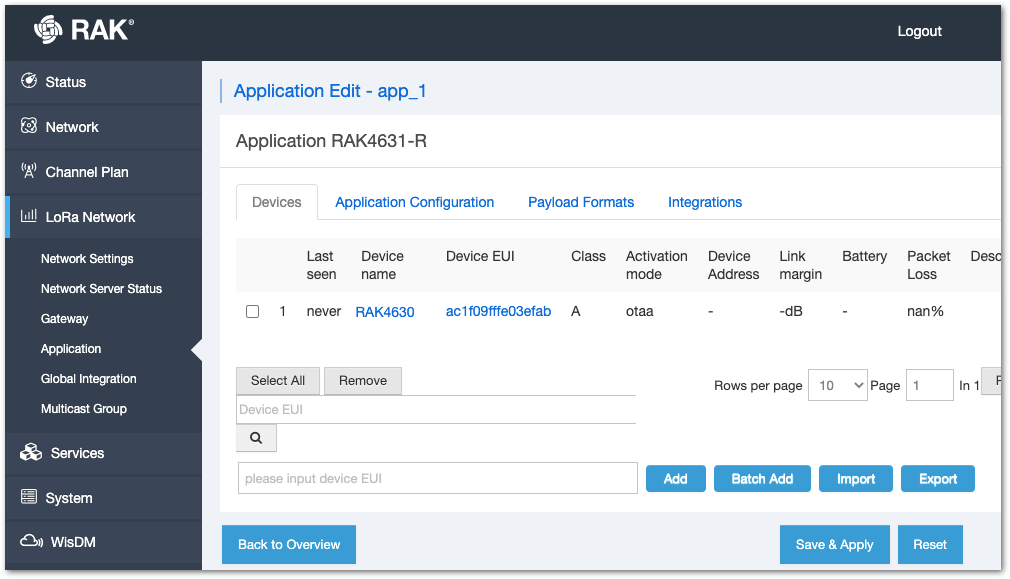Switch to the Devices tab
The width and height of the screenshot is (1010, 579).
[276, 202]
